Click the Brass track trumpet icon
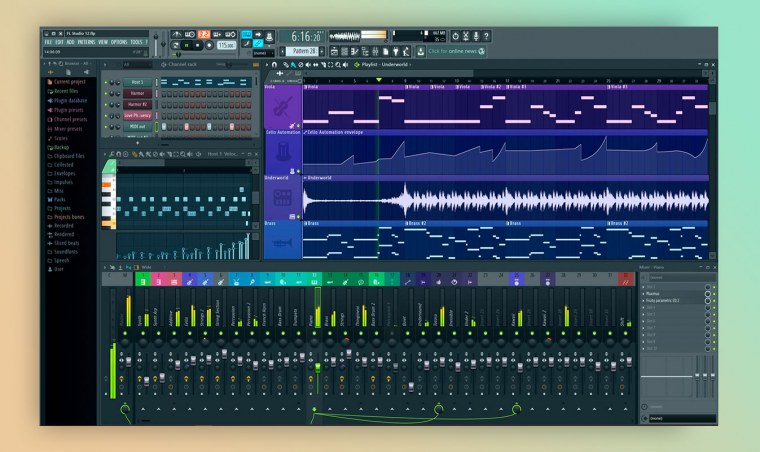760x452 pixels. 283,241
